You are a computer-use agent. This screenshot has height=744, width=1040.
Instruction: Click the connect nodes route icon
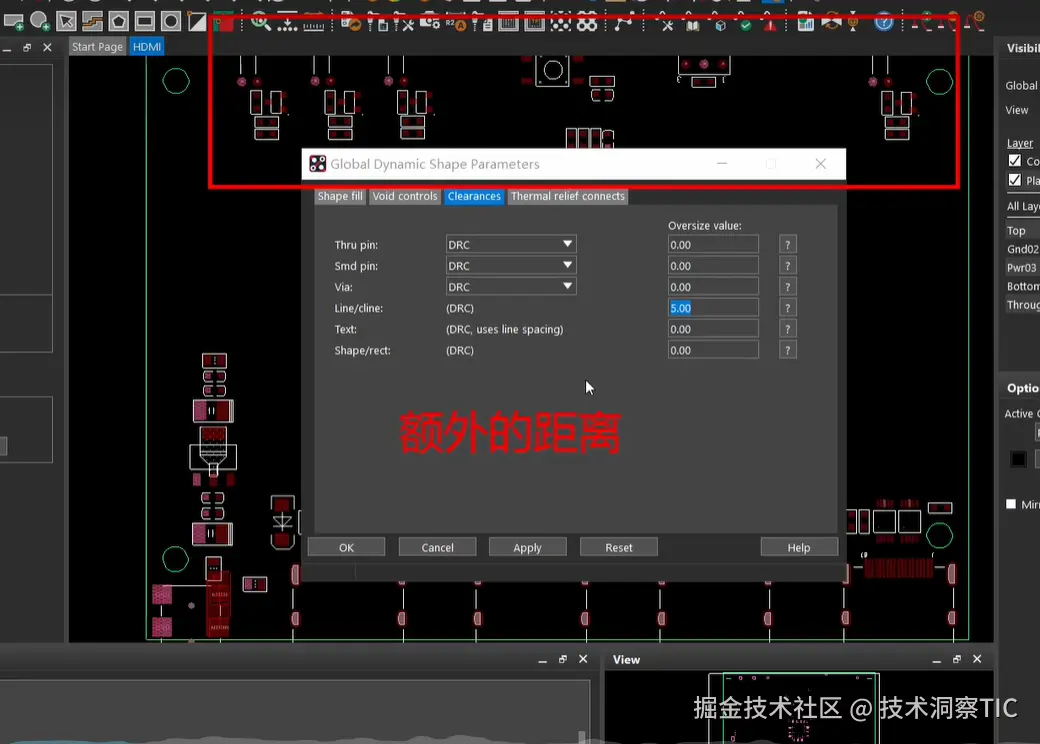[x=623, y=23]
